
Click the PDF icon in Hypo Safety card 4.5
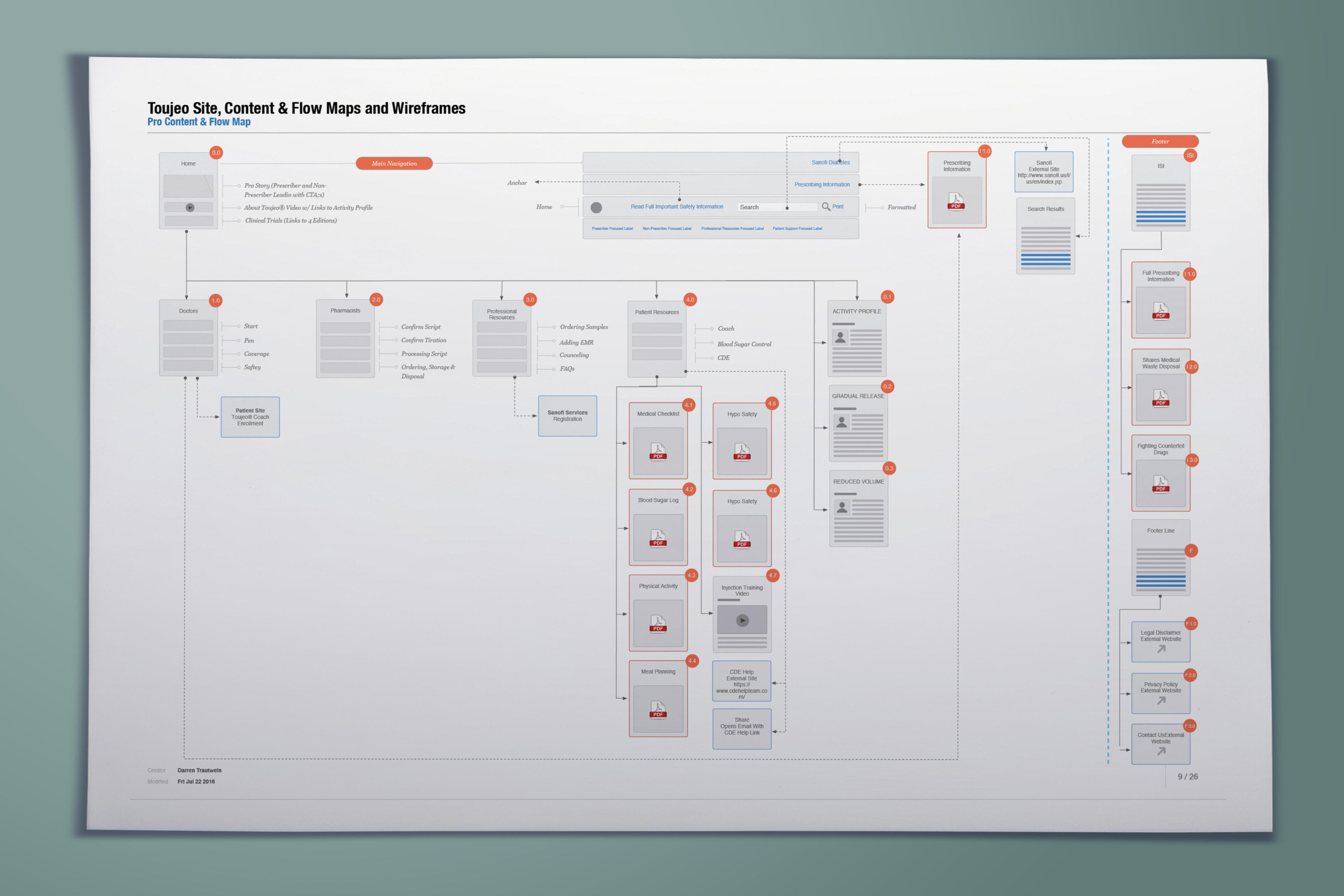[742, 451]
